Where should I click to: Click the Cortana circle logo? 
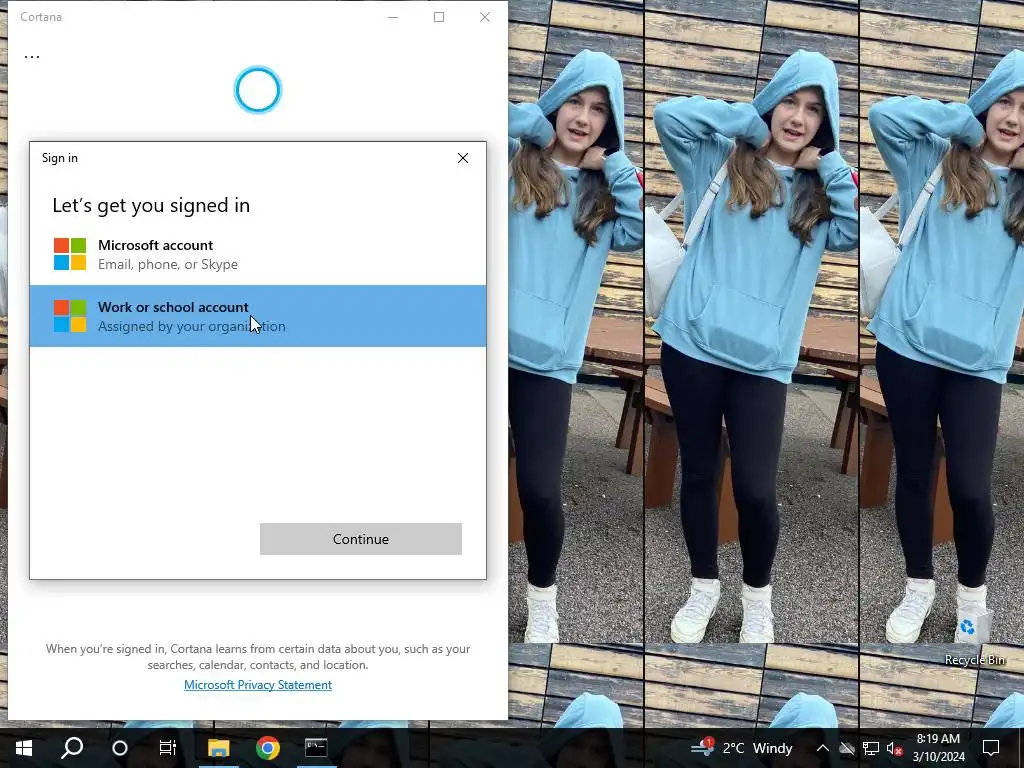[258, 89]
